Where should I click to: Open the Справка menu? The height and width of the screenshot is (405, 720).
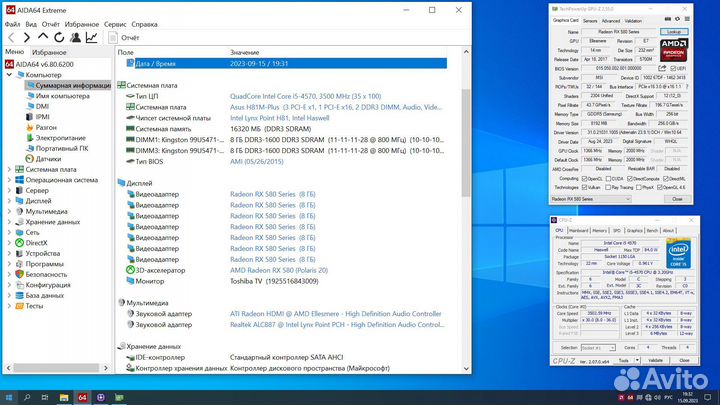pos(144,24)
